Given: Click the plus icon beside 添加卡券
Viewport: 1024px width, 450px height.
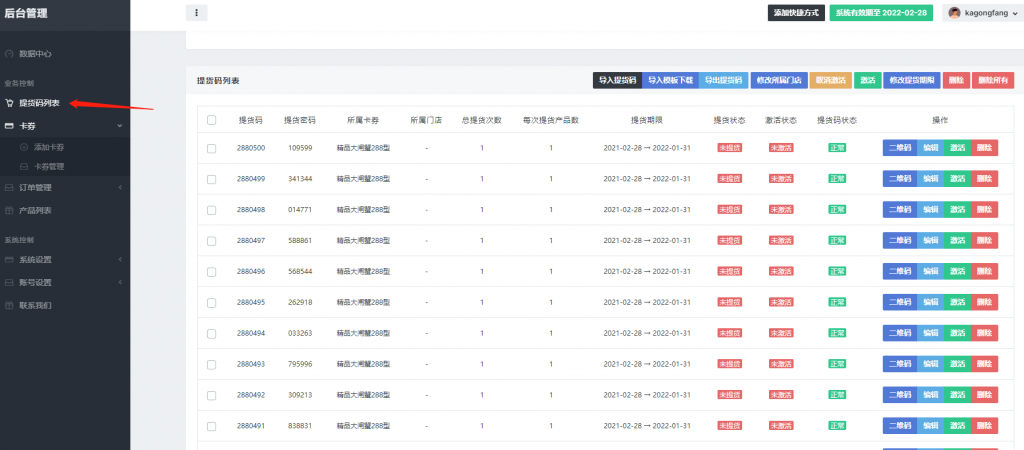Looking at the screenshot, I should [x=24, y=147].
